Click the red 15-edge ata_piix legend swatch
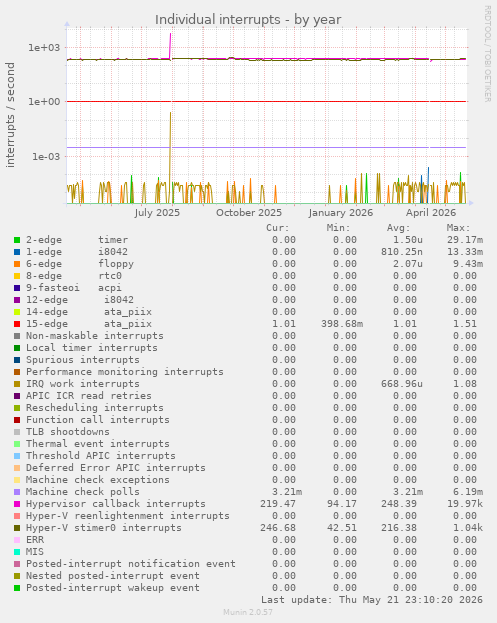This screenshot has height=623, width=497. point(17,324)
